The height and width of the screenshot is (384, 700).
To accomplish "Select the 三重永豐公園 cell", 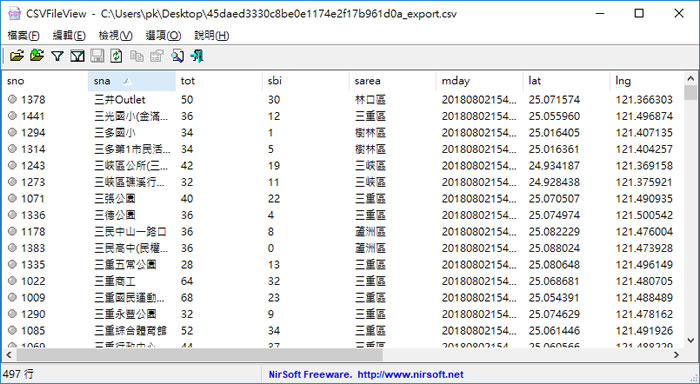I will (125, 313).
